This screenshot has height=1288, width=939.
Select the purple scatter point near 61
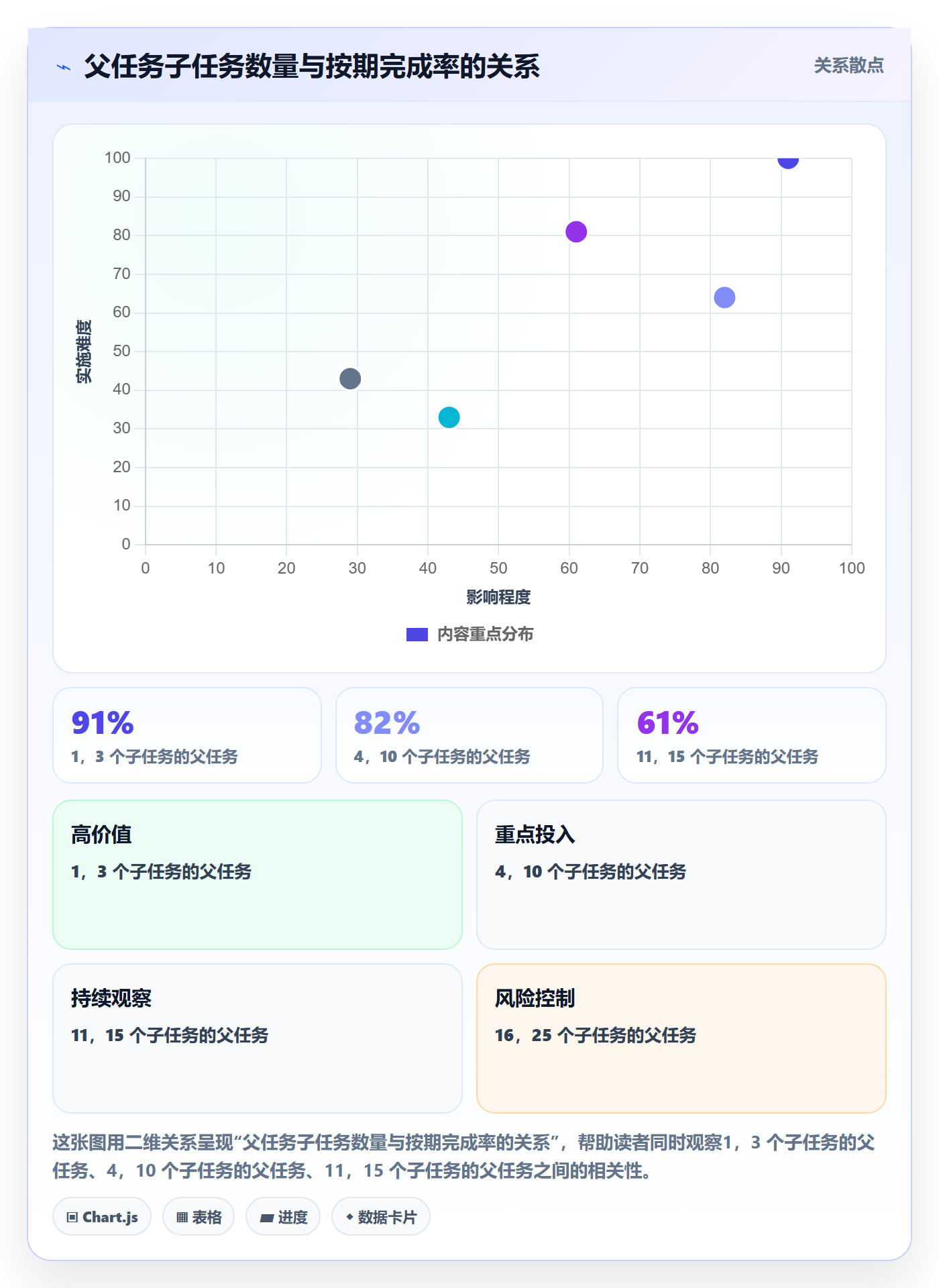pyautogui.click(x=576, y=232)
